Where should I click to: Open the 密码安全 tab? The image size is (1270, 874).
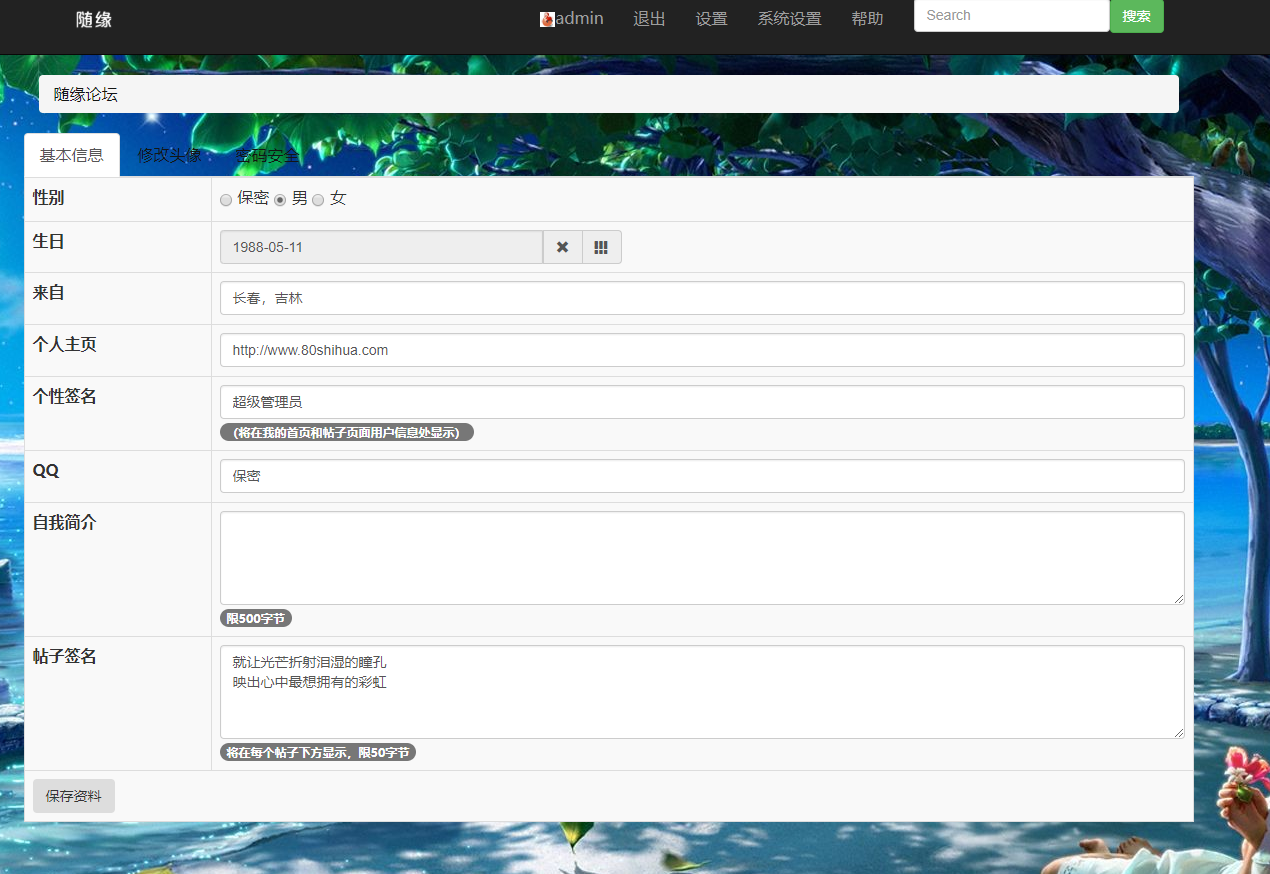(267, 155)
